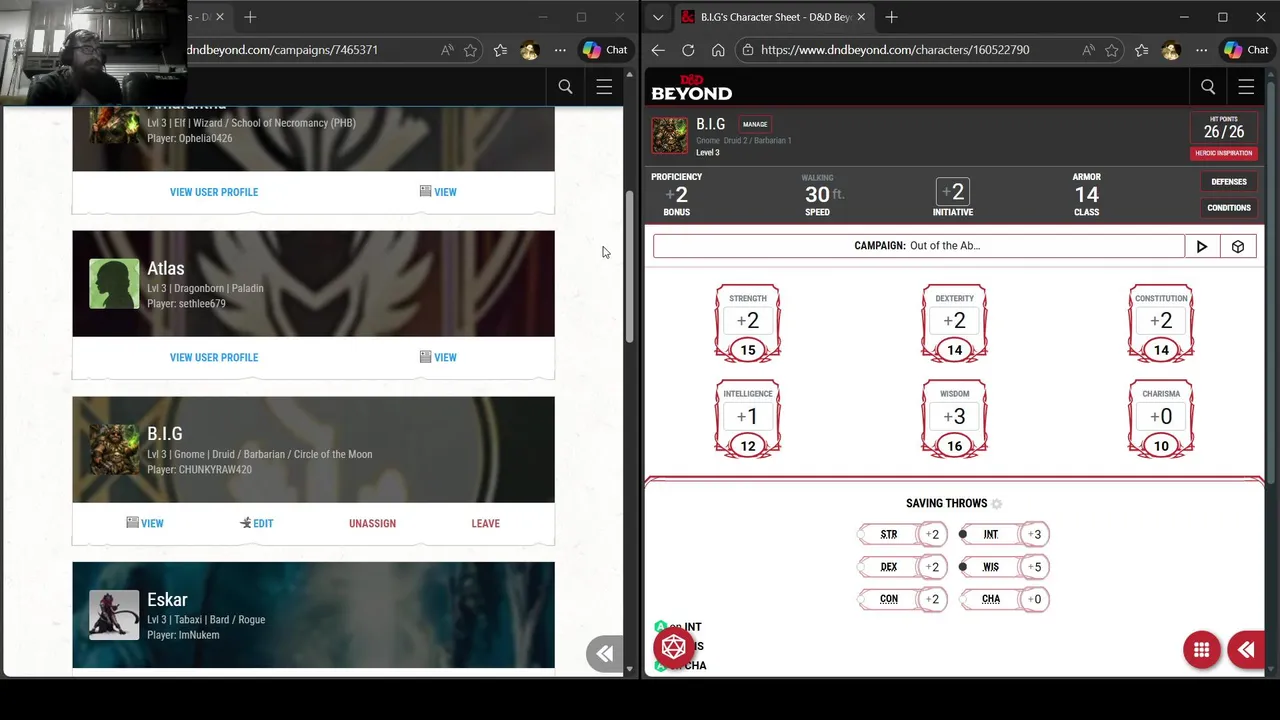Screen dimensions: 1280x720
Task: Roll the WIS saving throw +5
Action: pyautogui.click(x=1033, y=567)
